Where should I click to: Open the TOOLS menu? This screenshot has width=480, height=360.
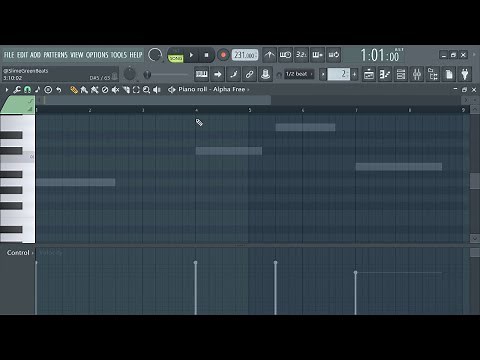coord(119,55)
